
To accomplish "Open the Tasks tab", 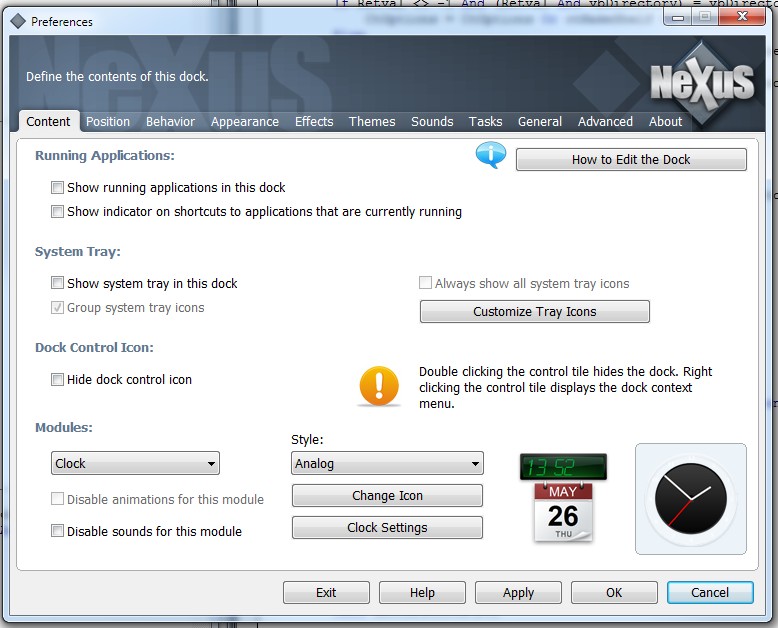I will [x=486, y=122].
